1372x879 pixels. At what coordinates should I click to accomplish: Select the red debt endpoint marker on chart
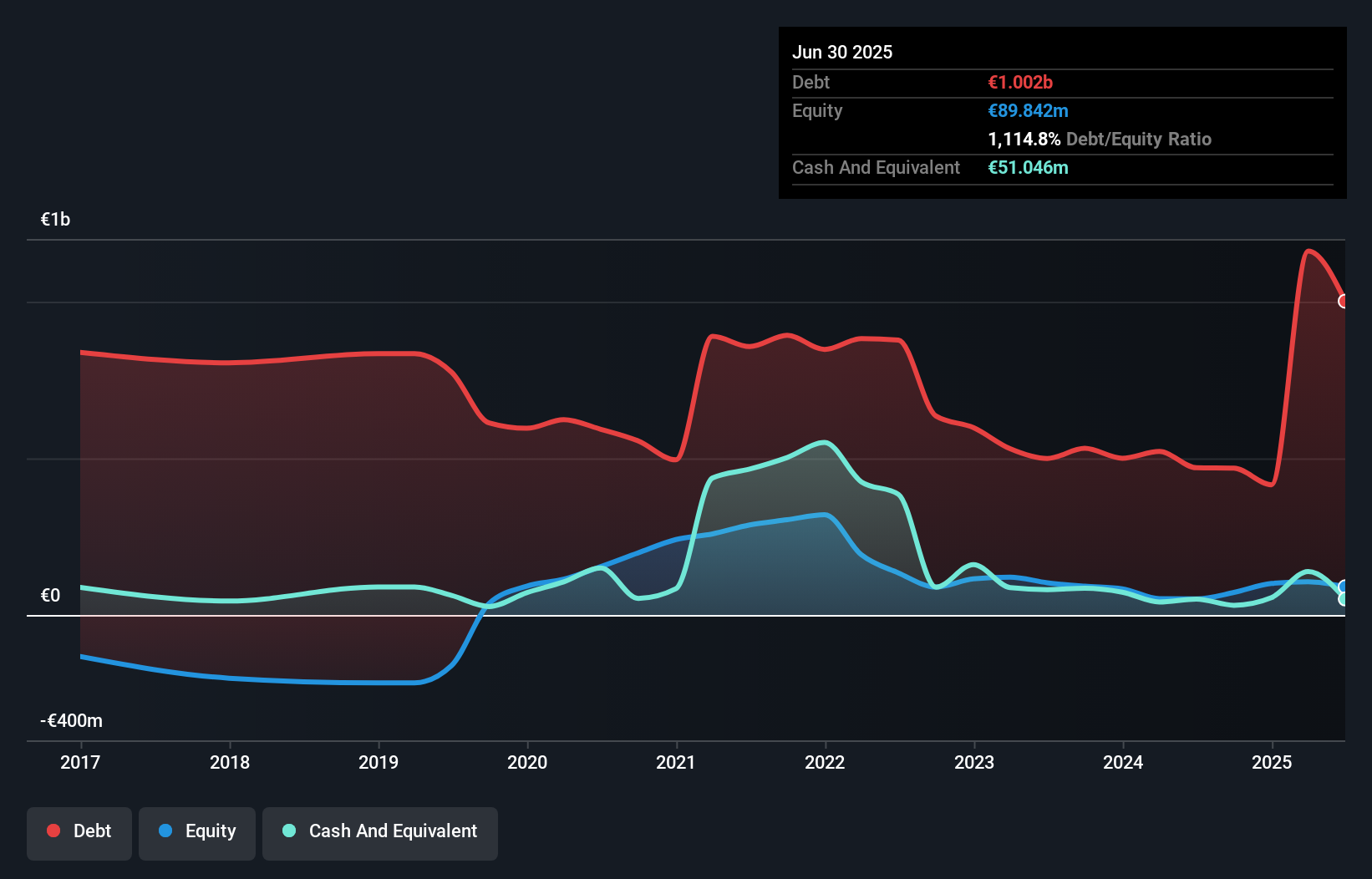point(1344,301)
